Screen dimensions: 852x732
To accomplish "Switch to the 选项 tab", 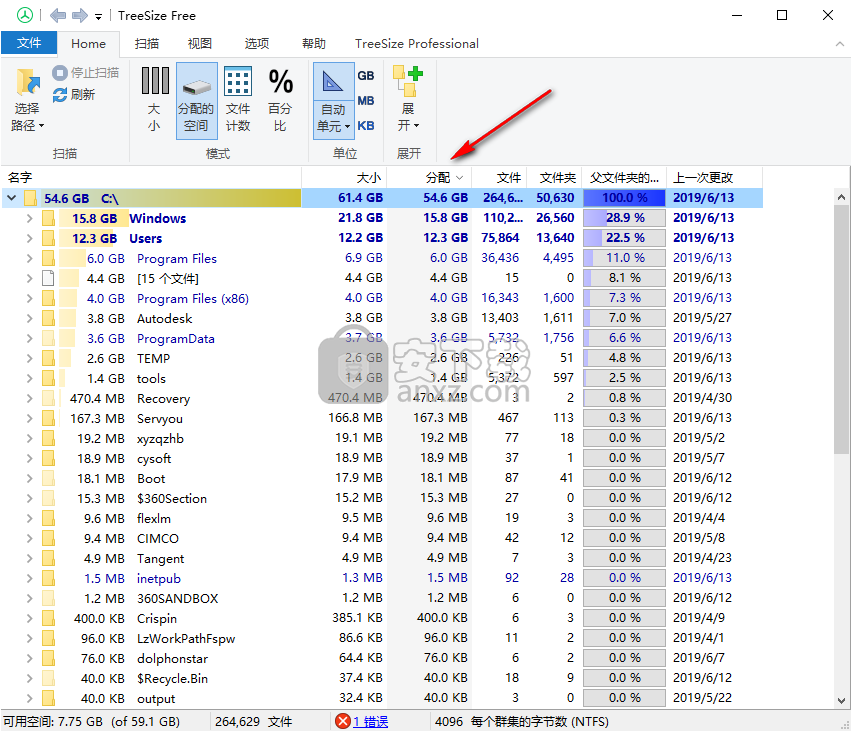I will click(256, 43).
